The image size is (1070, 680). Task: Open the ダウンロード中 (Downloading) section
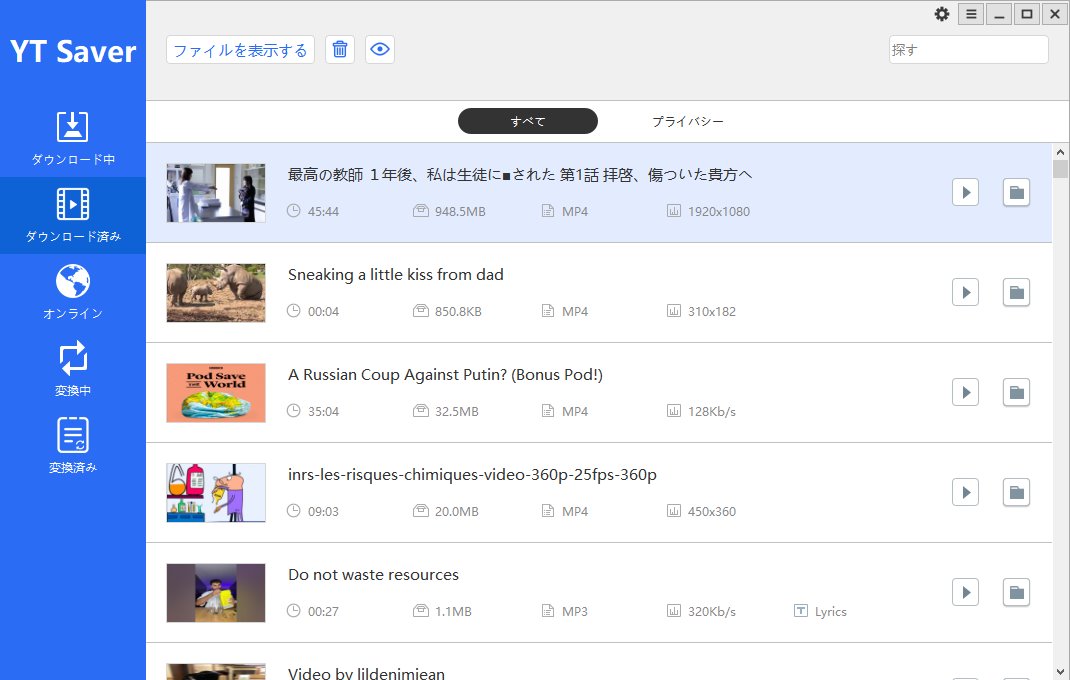coord(72,138)
